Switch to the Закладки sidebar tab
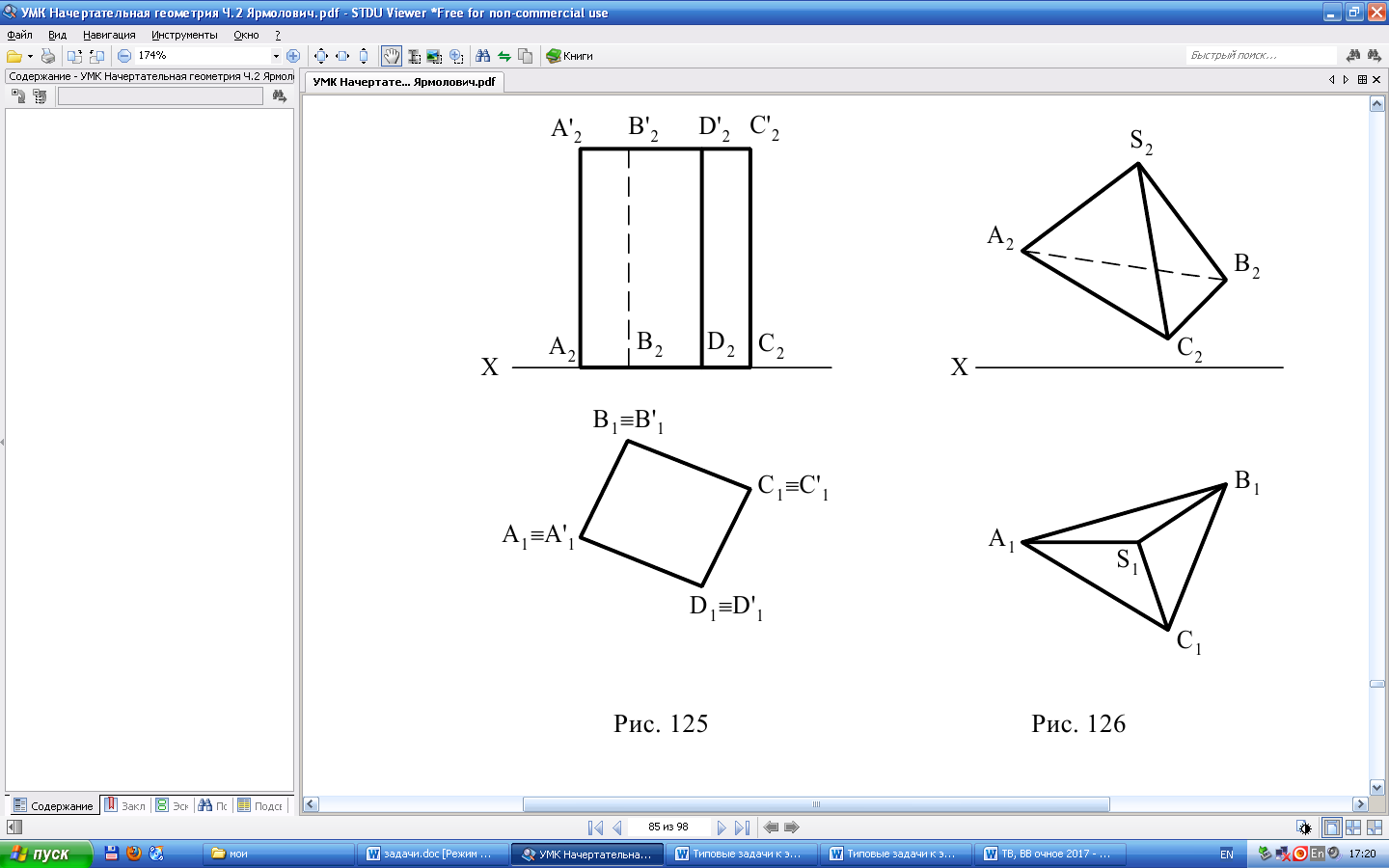The width and height of the screenshot is (1389, 868). pyautogui.click(x=125, y=805)
